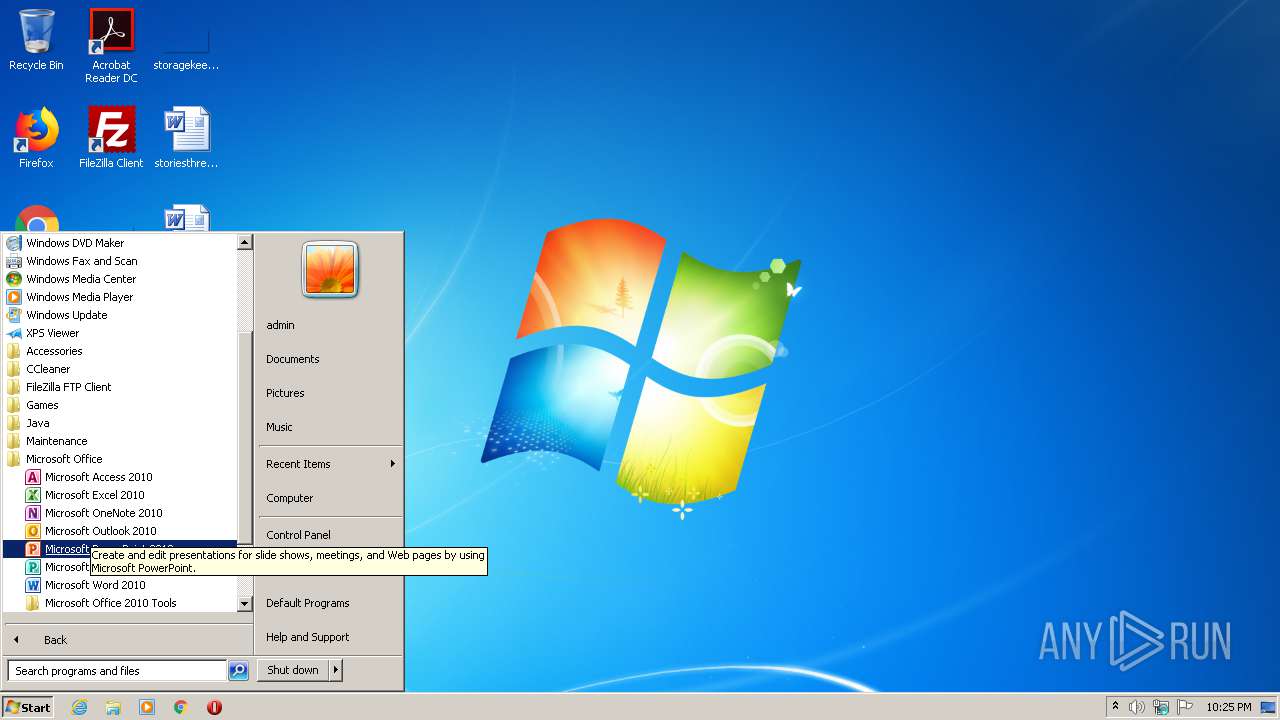Click Search programs and files box
Screen dimensions: 1280x720
(x=117, y=671)
